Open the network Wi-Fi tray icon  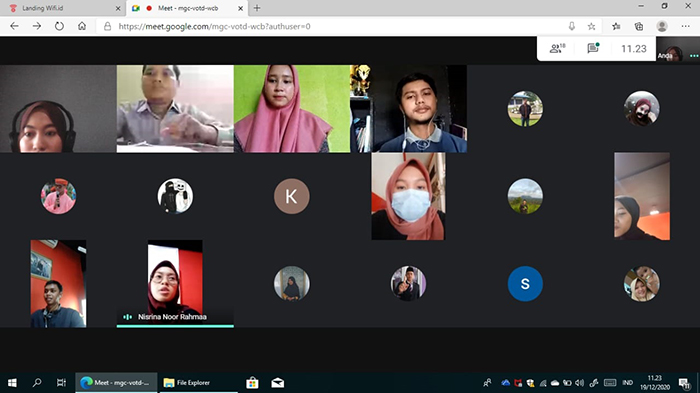(543, 383)
